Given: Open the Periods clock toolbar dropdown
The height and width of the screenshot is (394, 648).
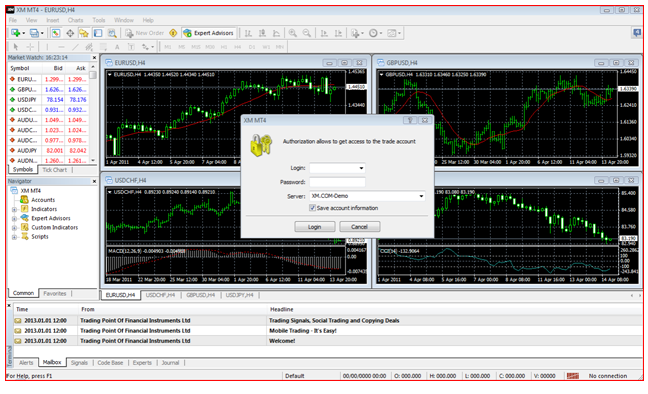Looking at the screenshot, I should click(x=375, y=33).
